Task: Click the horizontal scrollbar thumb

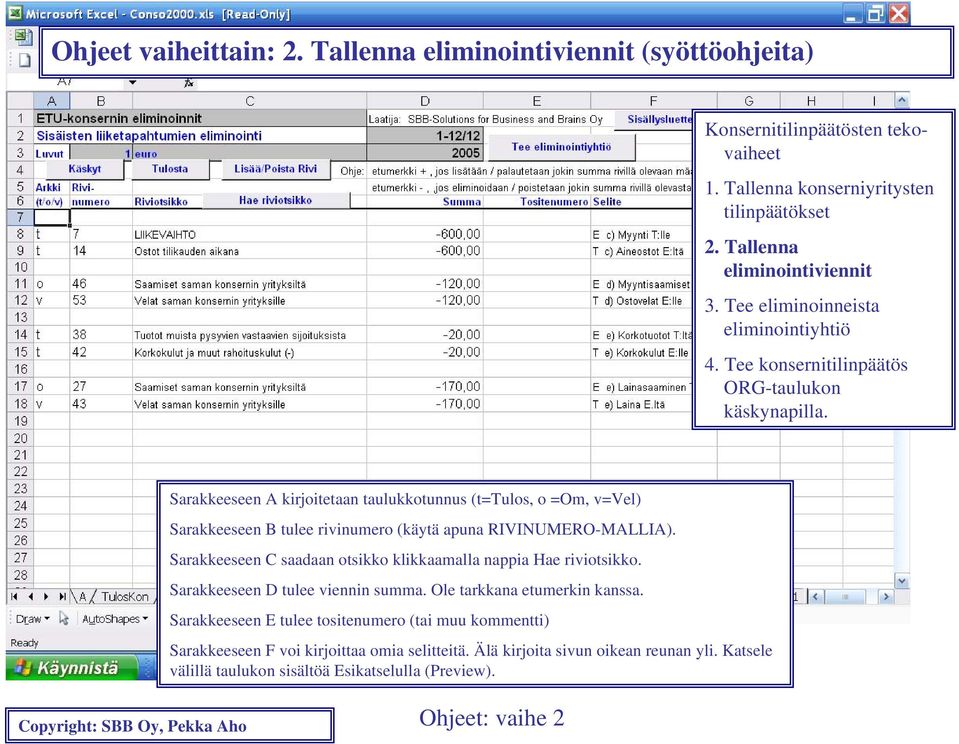Action: (x=845, y=596)
